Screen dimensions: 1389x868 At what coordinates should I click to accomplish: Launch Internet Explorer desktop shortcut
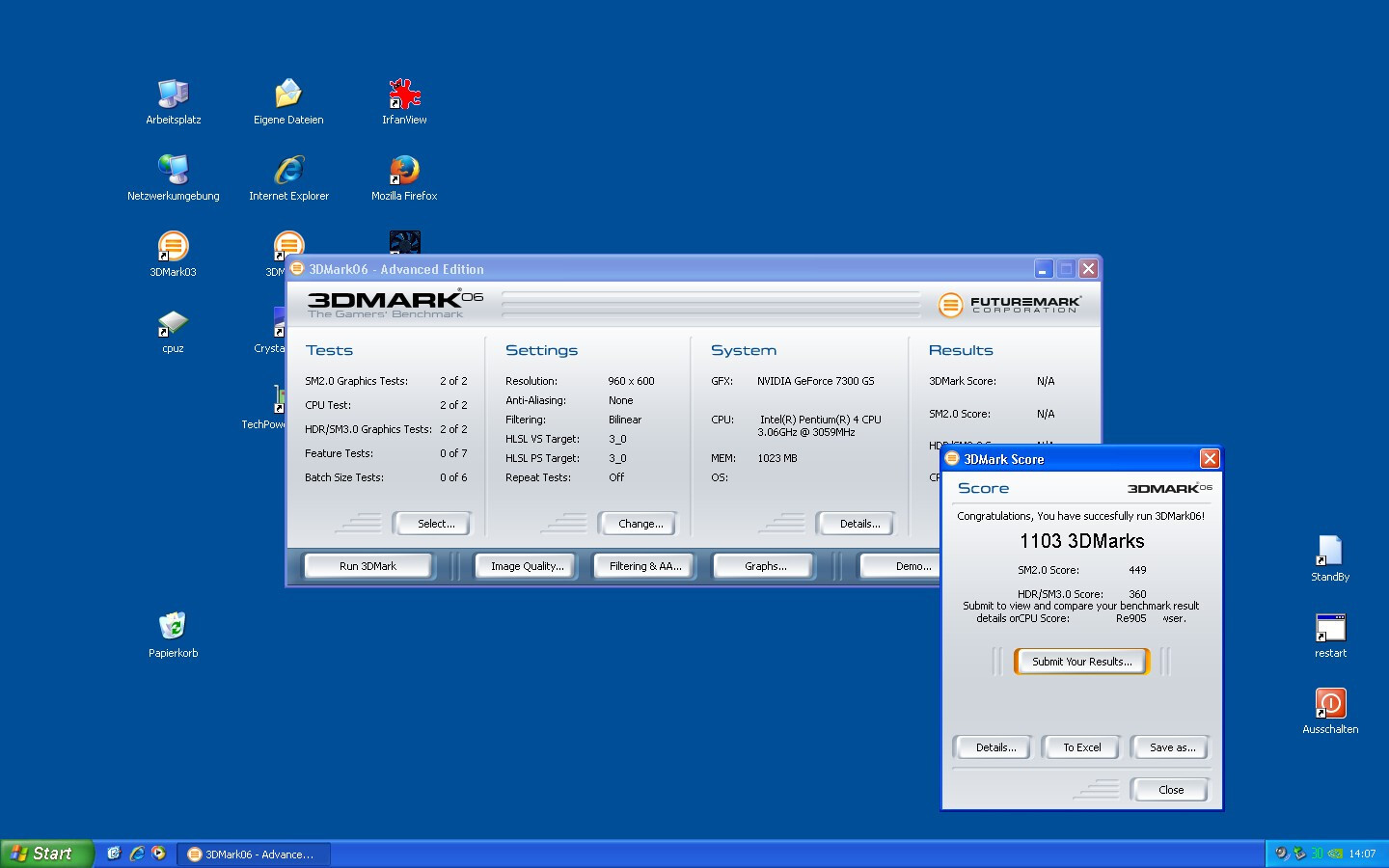click(x=288, y=177)
